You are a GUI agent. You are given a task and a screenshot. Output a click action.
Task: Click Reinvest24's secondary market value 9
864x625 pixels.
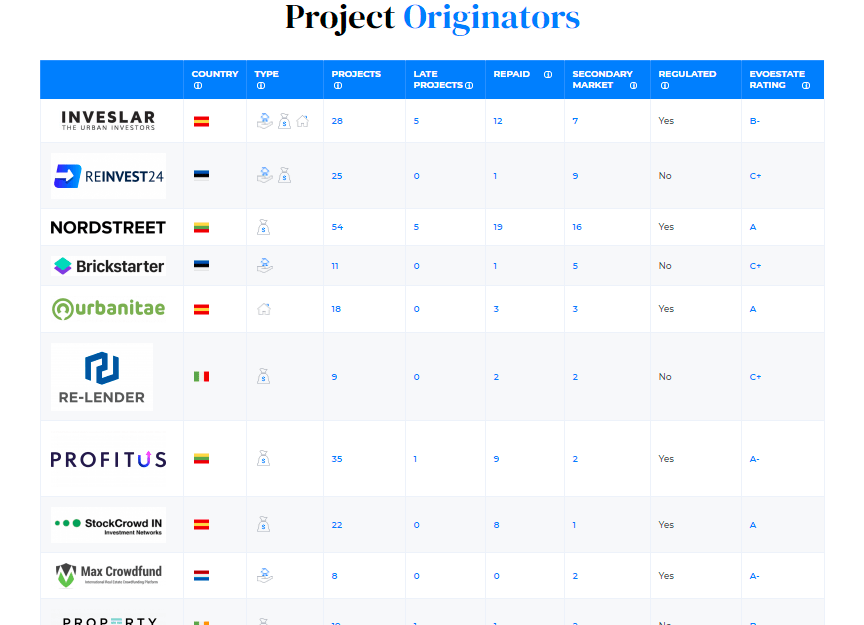click(575, 176)
